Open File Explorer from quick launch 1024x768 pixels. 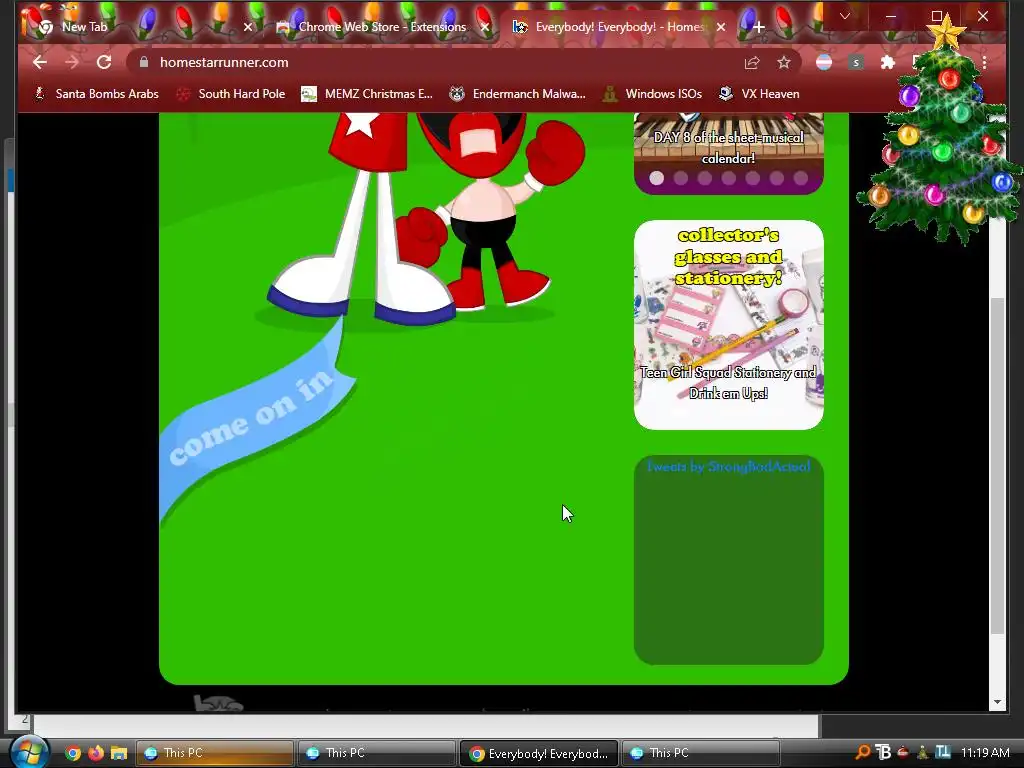(118, 753)
